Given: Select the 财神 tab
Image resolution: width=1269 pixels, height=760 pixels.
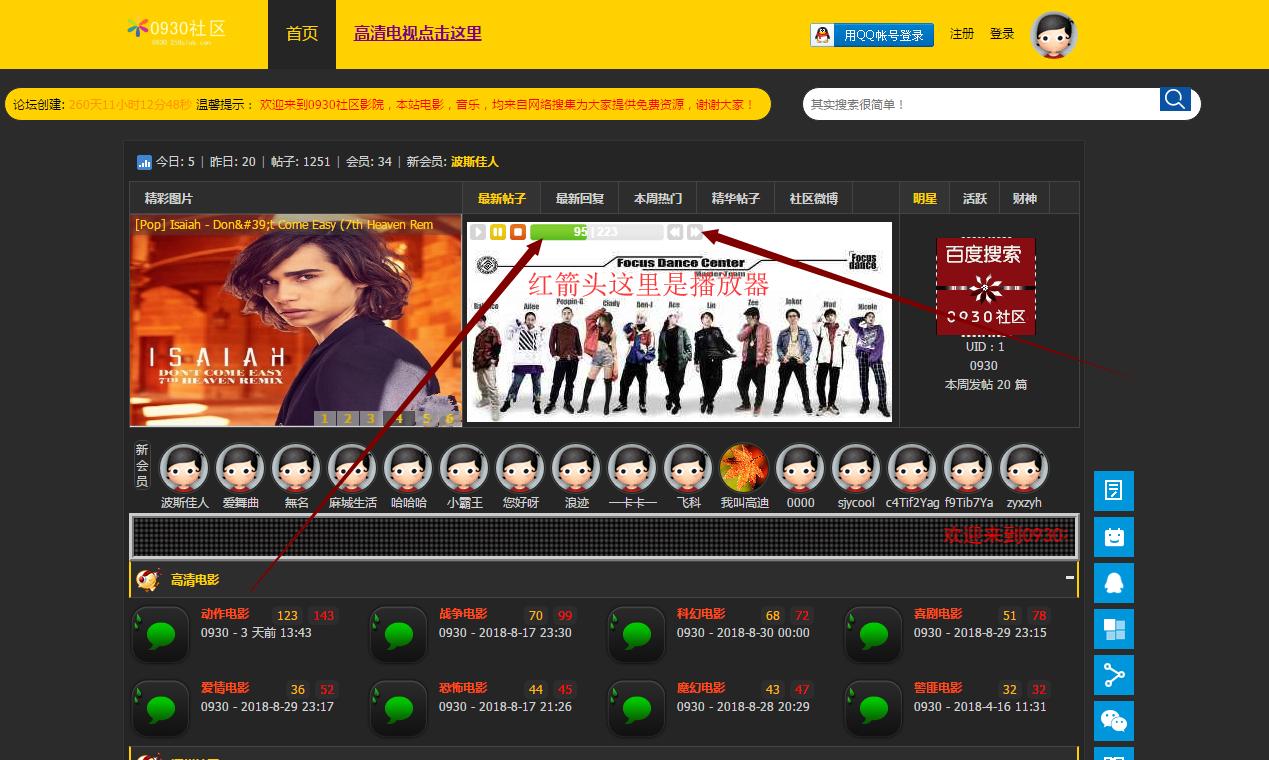Looking at the screenshot, I should point(1025,198).
